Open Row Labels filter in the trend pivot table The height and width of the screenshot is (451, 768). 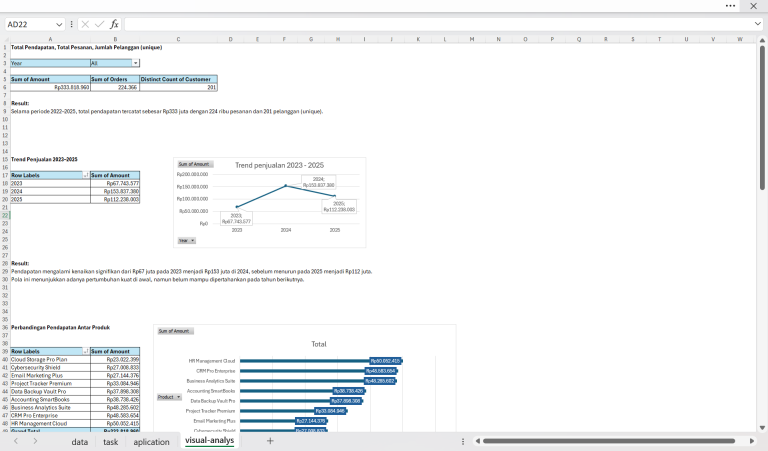coord(86,175)
